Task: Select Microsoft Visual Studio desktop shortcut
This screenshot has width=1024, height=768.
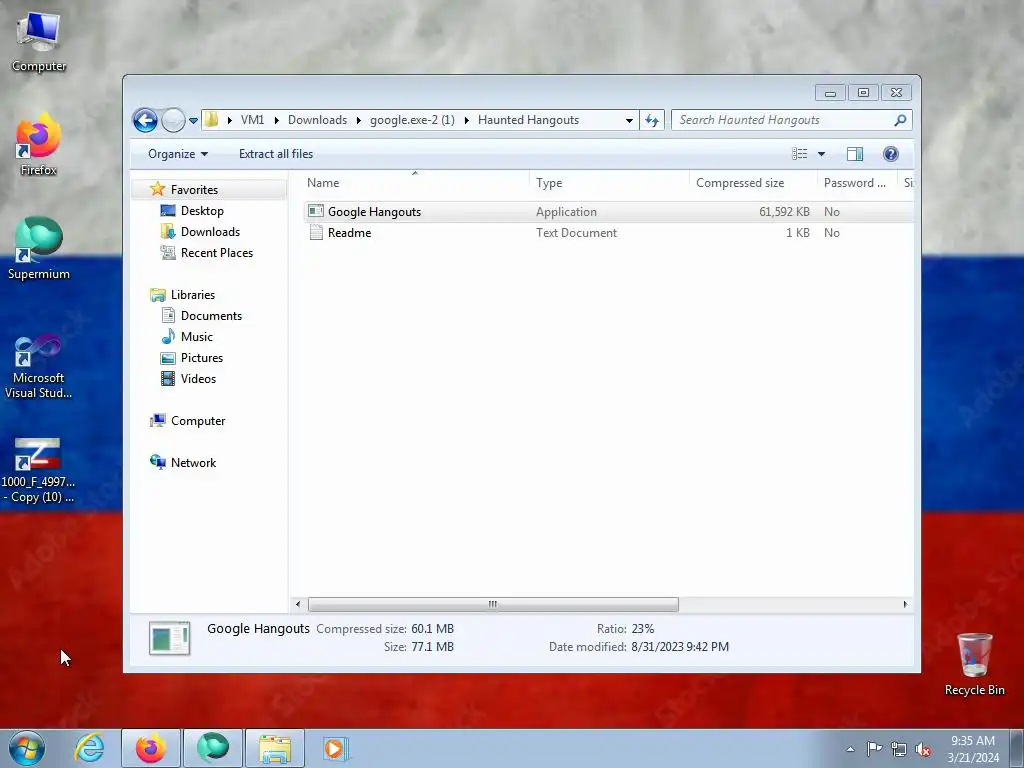Action: (x=39, y=366)
